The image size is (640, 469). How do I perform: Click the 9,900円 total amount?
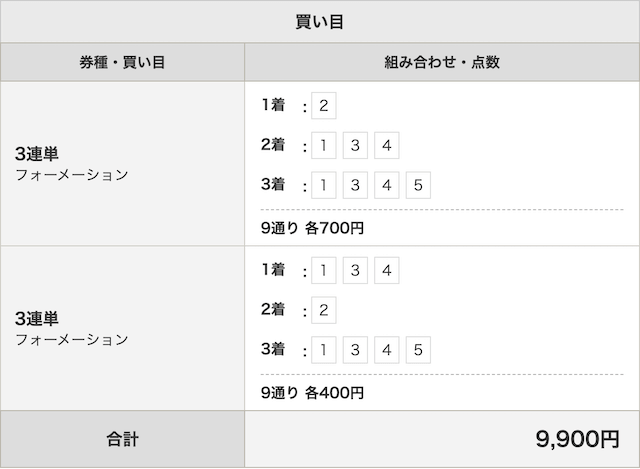click(x=578, y=439)
